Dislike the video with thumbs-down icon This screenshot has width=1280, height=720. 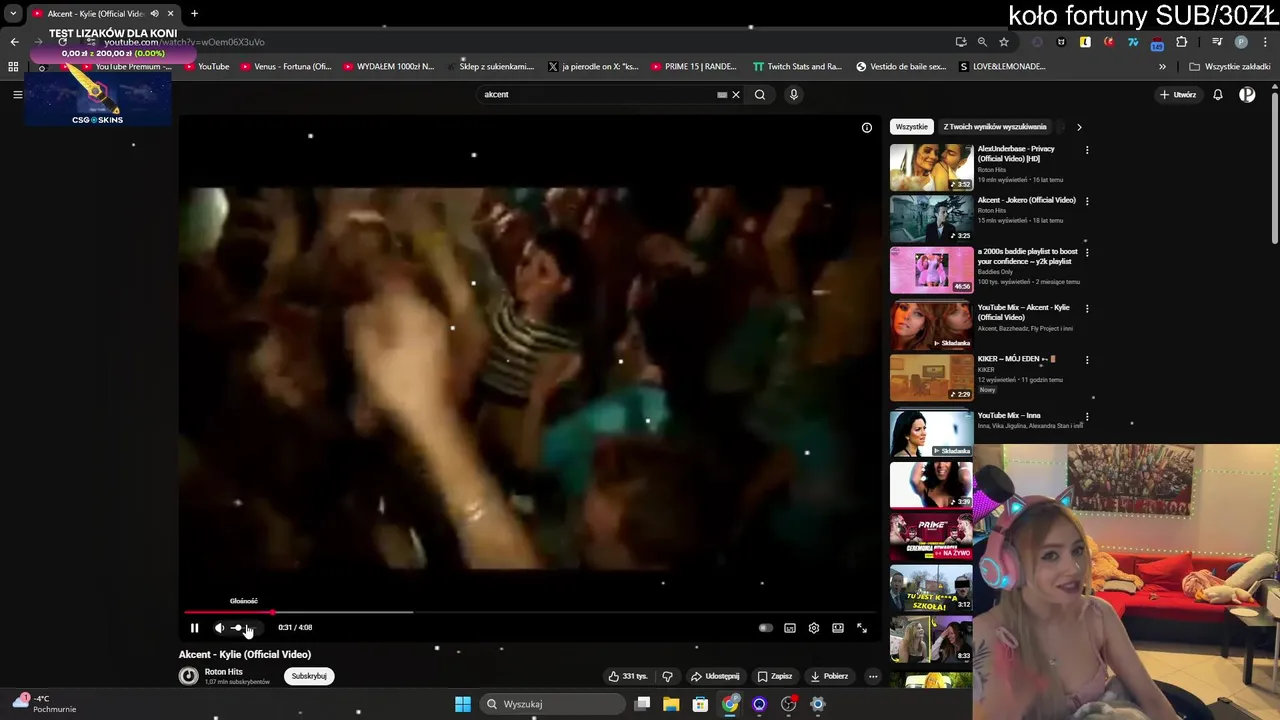[668, 676]
